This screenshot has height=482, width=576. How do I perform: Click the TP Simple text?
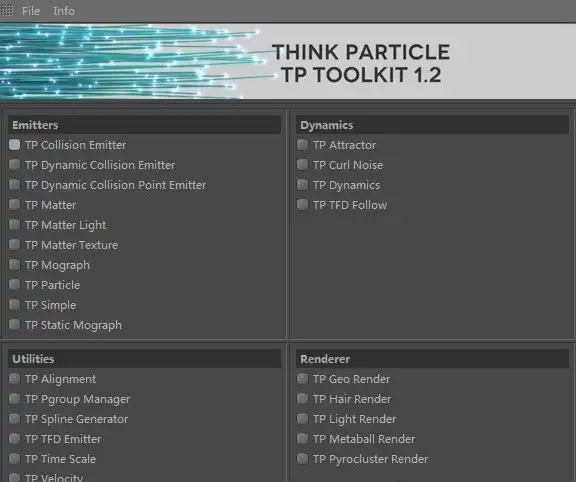[x=51, y=305]
